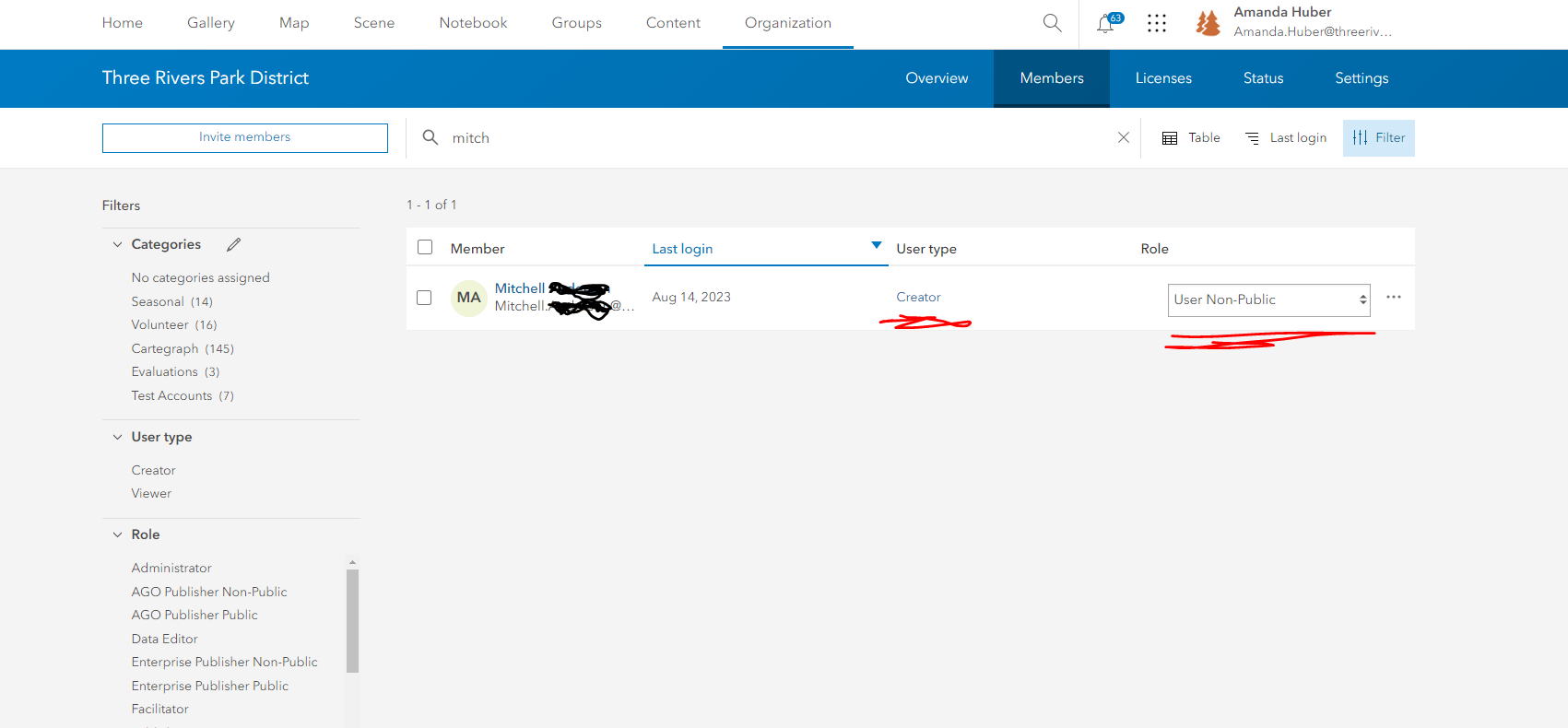Toggle the Filter panel button

coord(1379,138)
